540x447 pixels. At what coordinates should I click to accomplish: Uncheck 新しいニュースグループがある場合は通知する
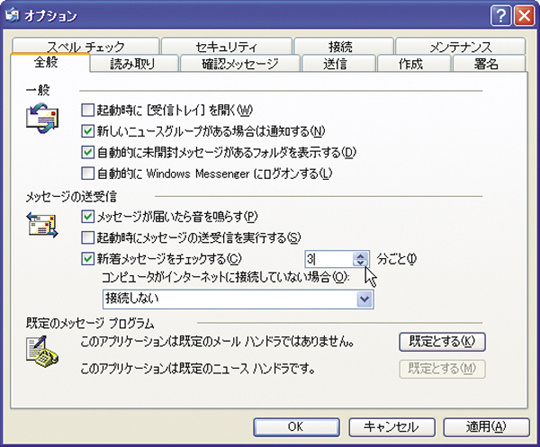[x=87, y=131]
